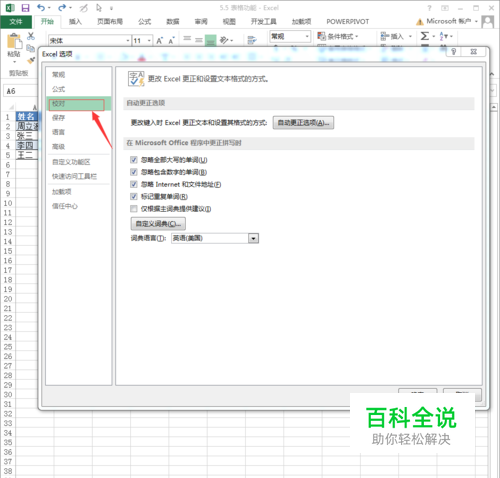500x478 pixels.
Task: Switch to the 页面布局 ribbon tab
Action: click(x=110, y=22)
